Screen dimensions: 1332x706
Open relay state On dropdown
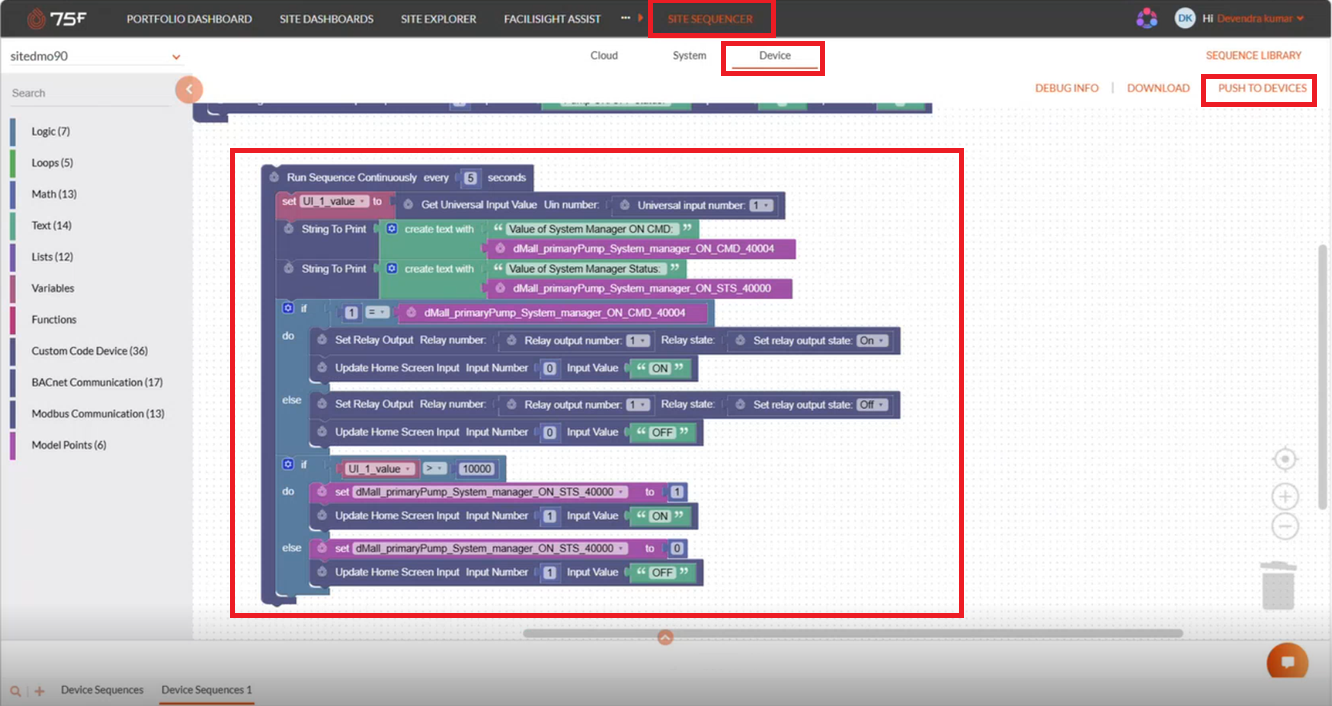(871, 341)
